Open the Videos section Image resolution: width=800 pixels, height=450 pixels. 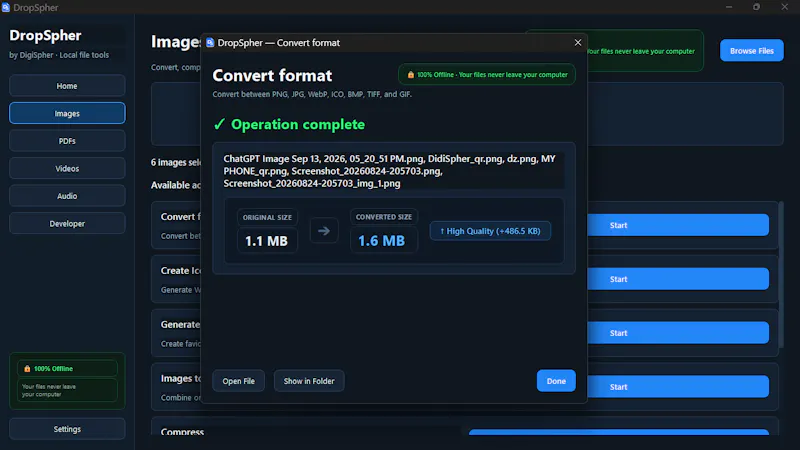[67, 168]
